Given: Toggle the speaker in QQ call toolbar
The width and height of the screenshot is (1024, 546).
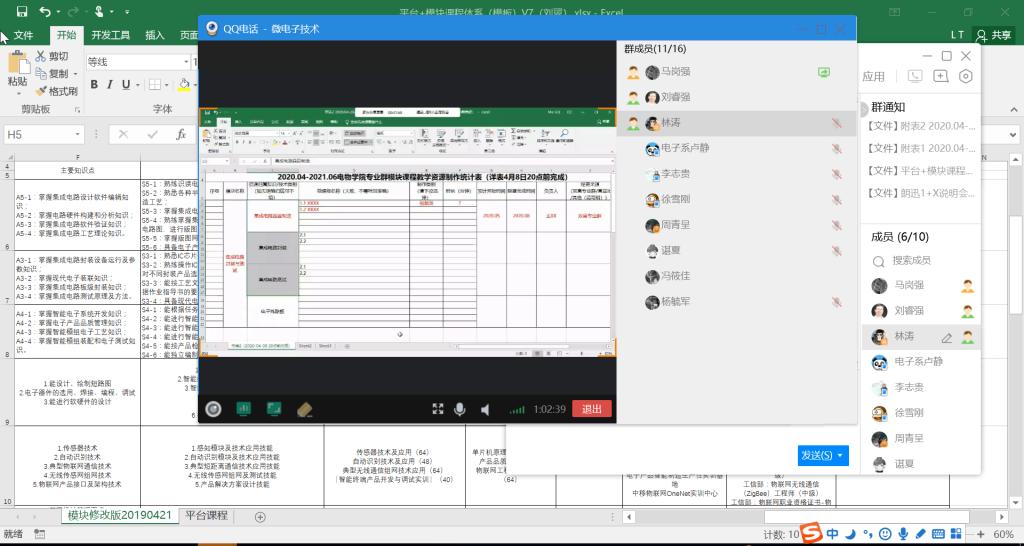Looking at the screenshot, I should point(485,409).
